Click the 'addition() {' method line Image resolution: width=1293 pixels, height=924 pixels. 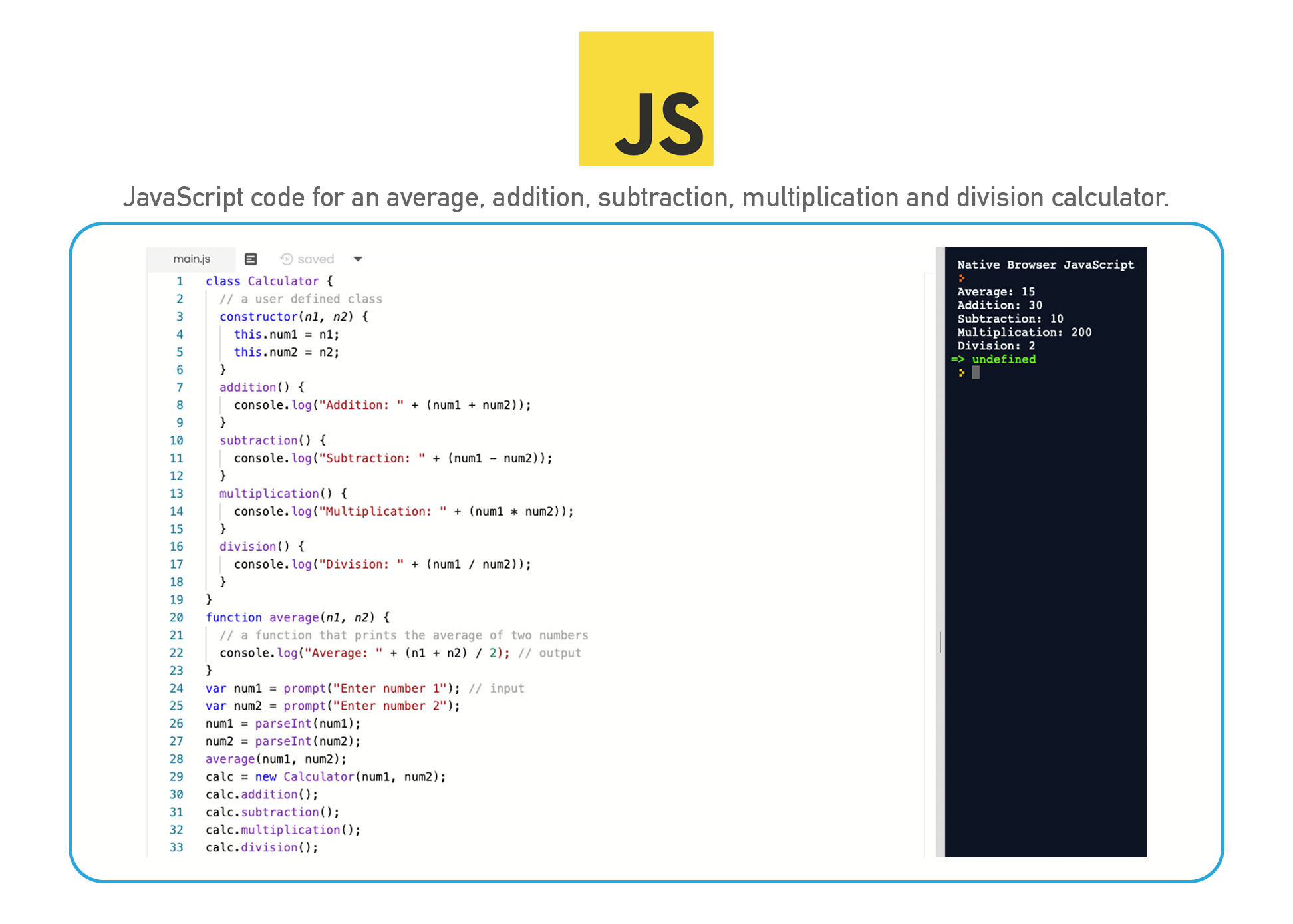[x=262, y=387]
